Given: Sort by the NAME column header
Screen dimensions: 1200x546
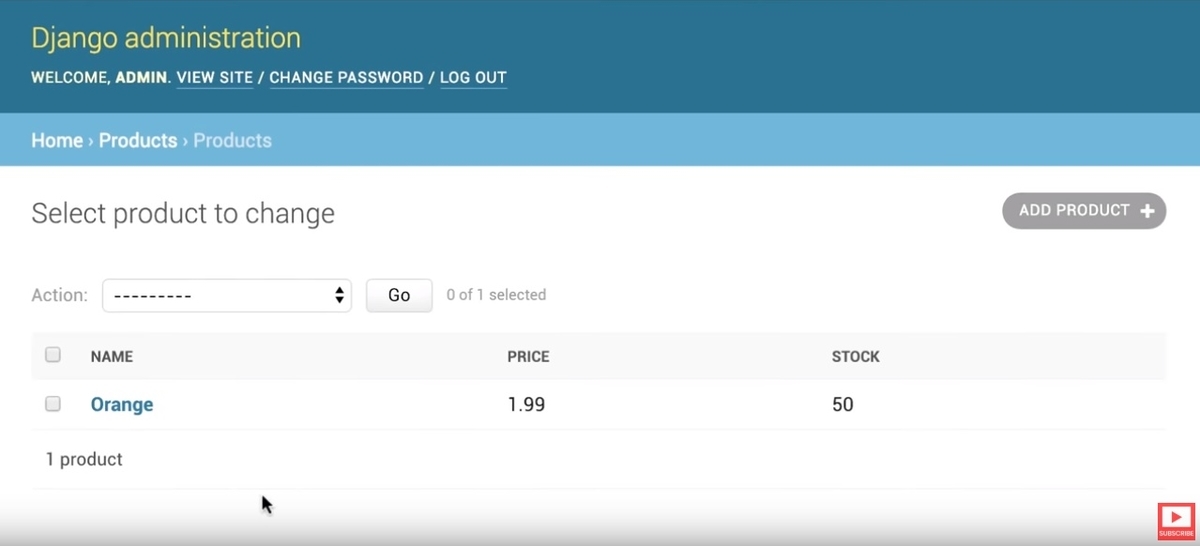Looking at the screenshot, I should click(x=112, y=356).
